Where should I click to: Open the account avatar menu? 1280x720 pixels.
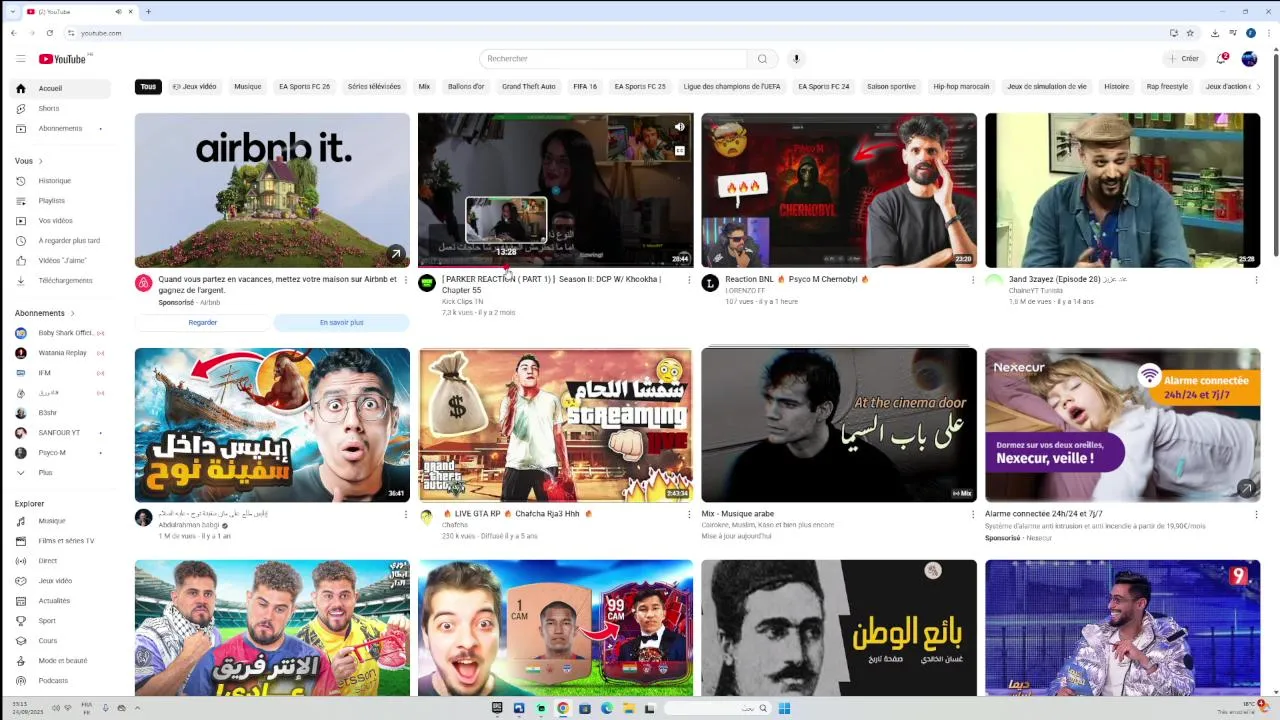(1249, 59)
